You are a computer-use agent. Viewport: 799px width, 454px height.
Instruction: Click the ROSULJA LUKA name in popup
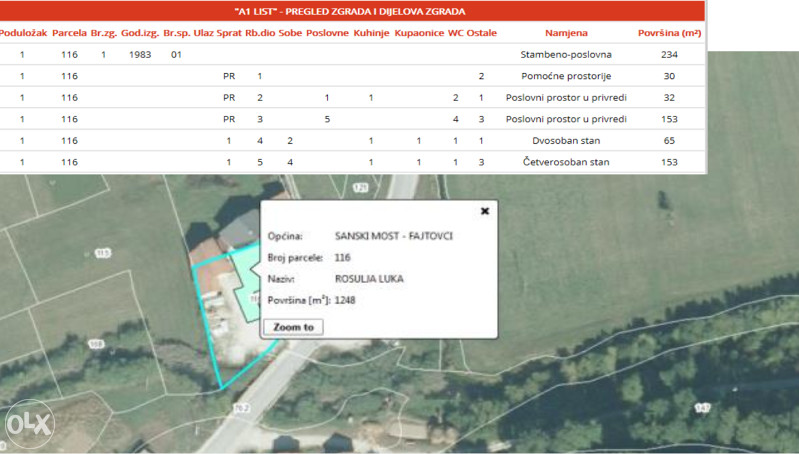[369, 278]
